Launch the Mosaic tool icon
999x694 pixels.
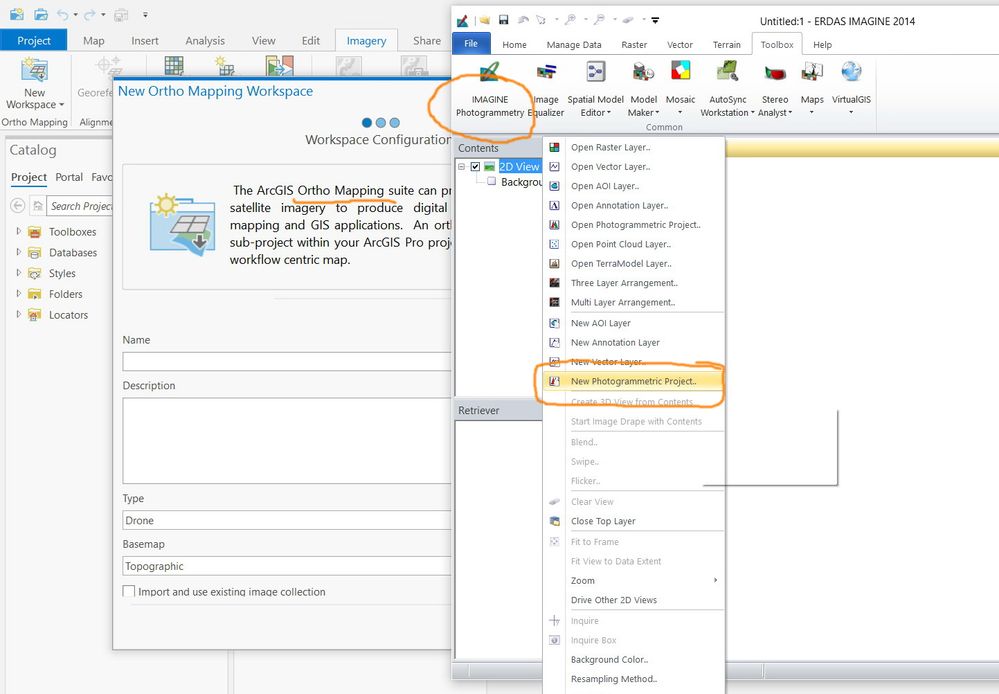(680, 71)
